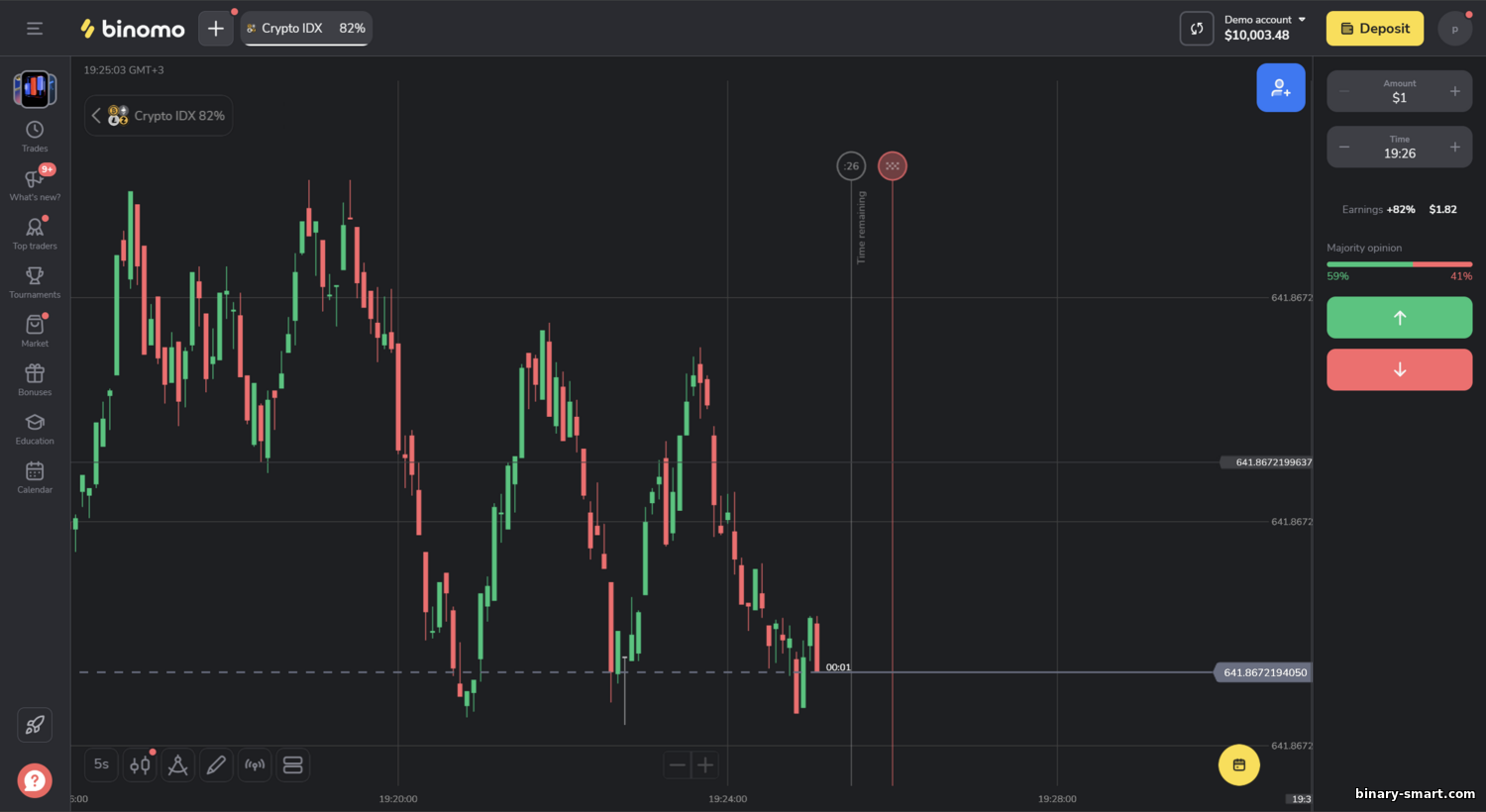Screen dimensions: 1486x812
Task: Open the indicators compass tool
Action: 178,764
